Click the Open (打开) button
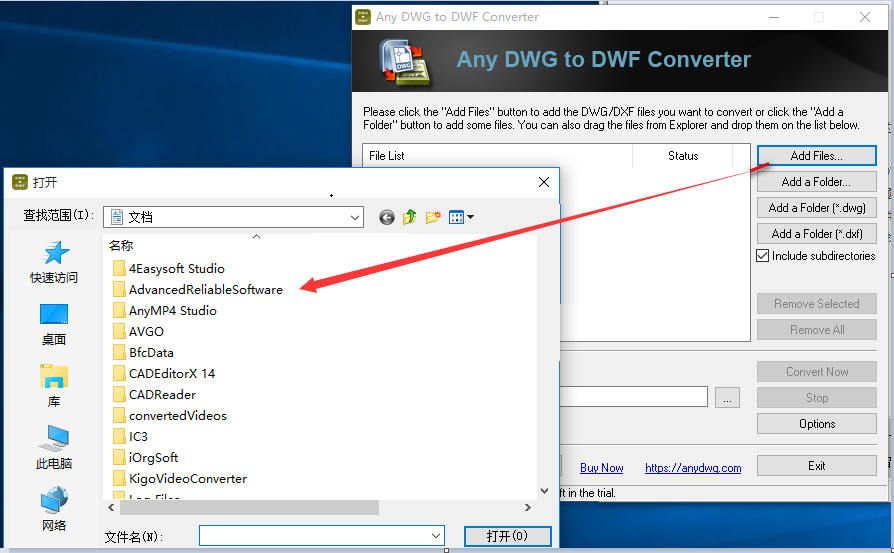 [507, 536]
